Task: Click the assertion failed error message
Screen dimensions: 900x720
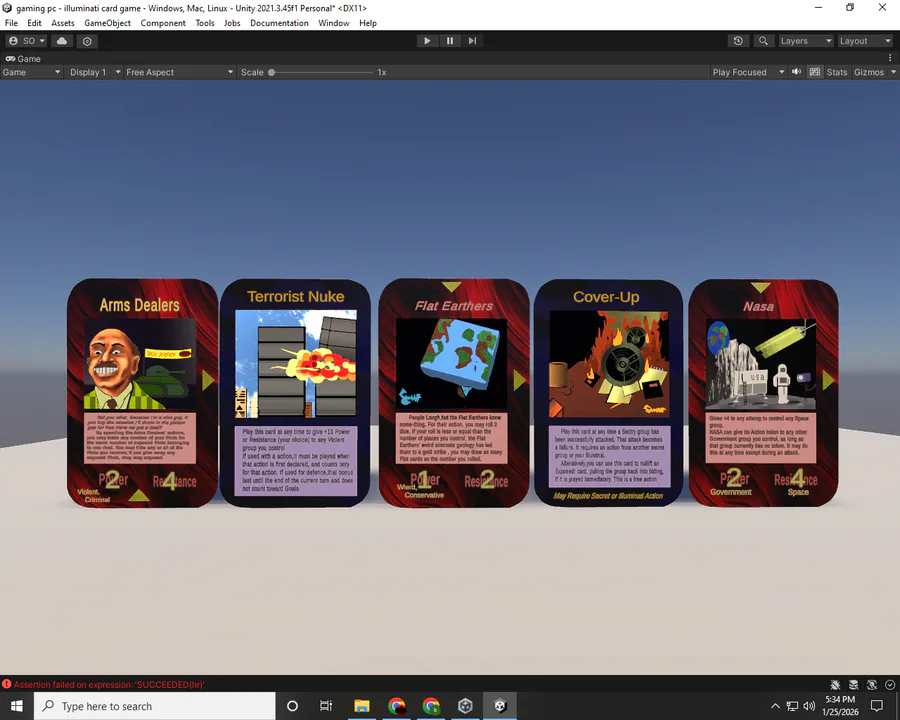Action: click(109, 684)
